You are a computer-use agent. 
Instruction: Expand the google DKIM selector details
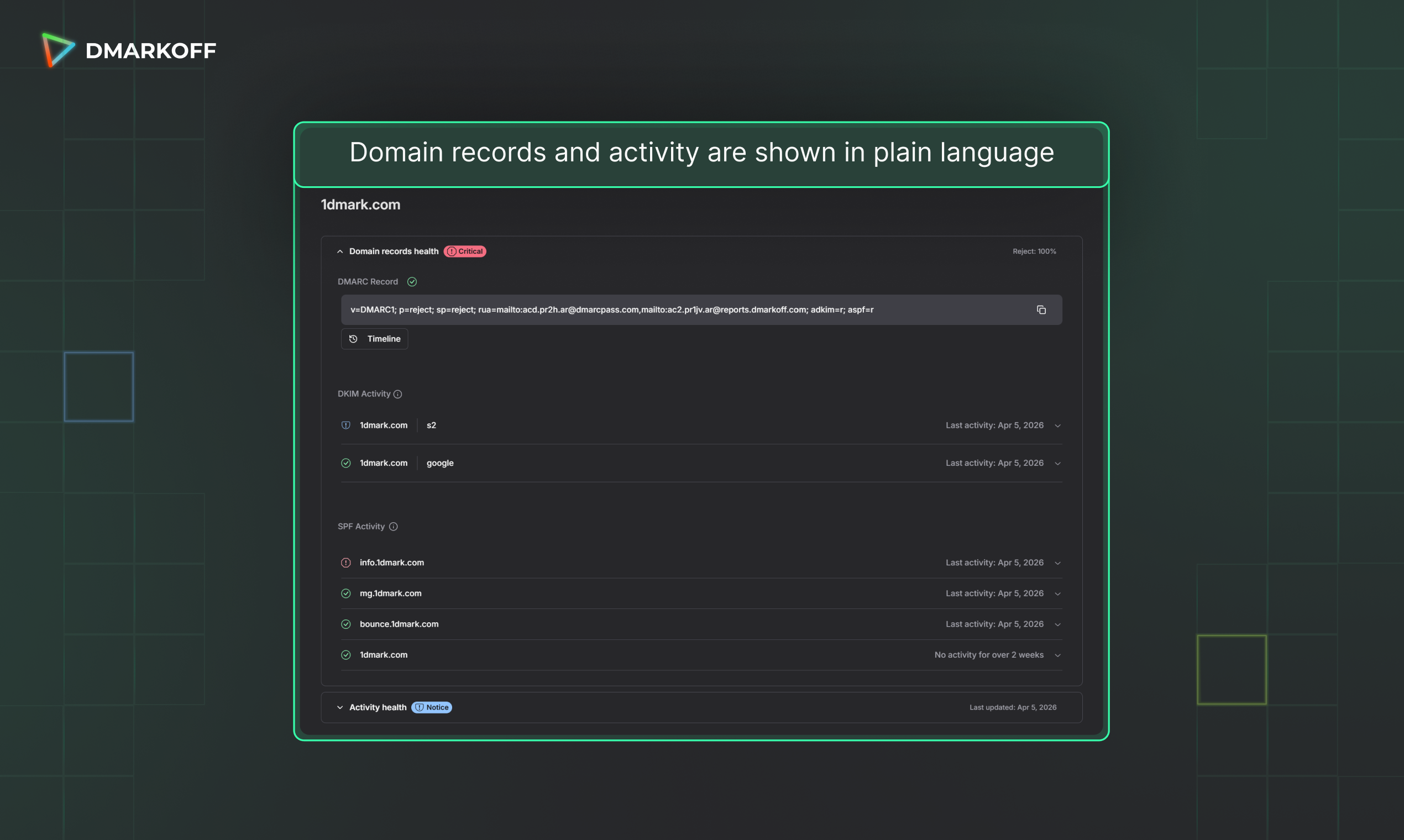[x=1057, y=464]
